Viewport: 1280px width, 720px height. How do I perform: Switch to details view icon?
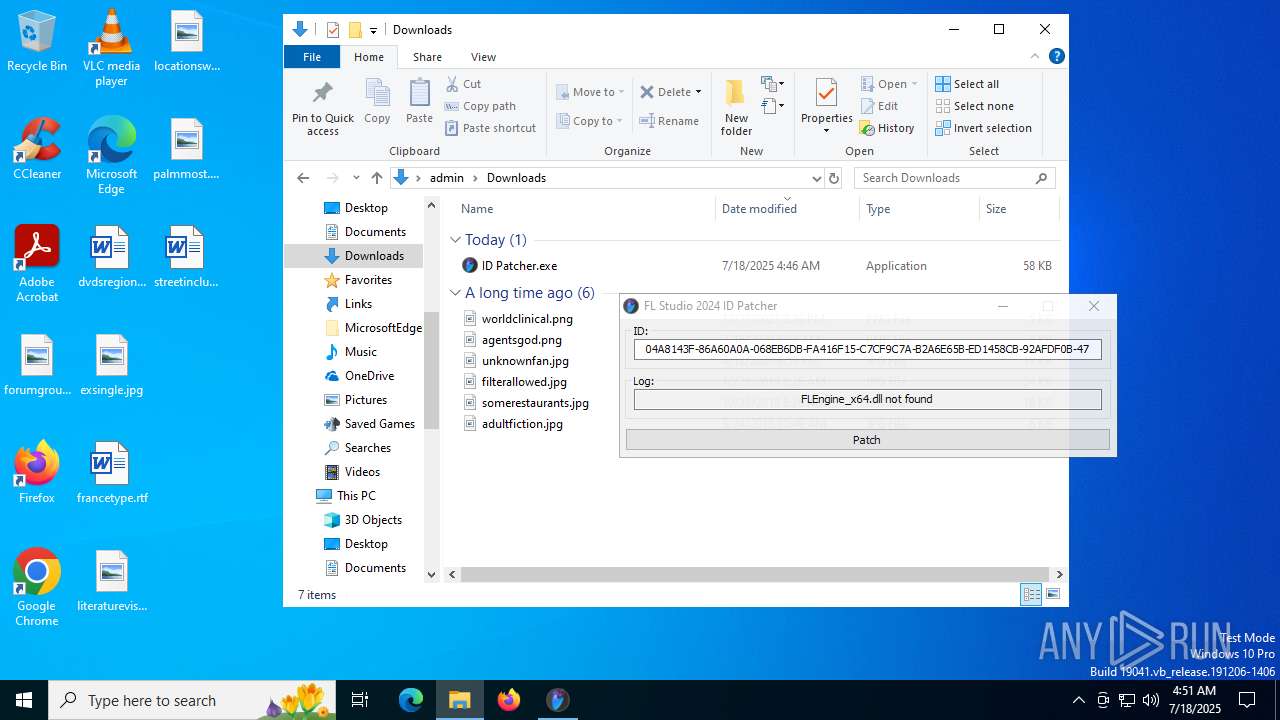1031,595
